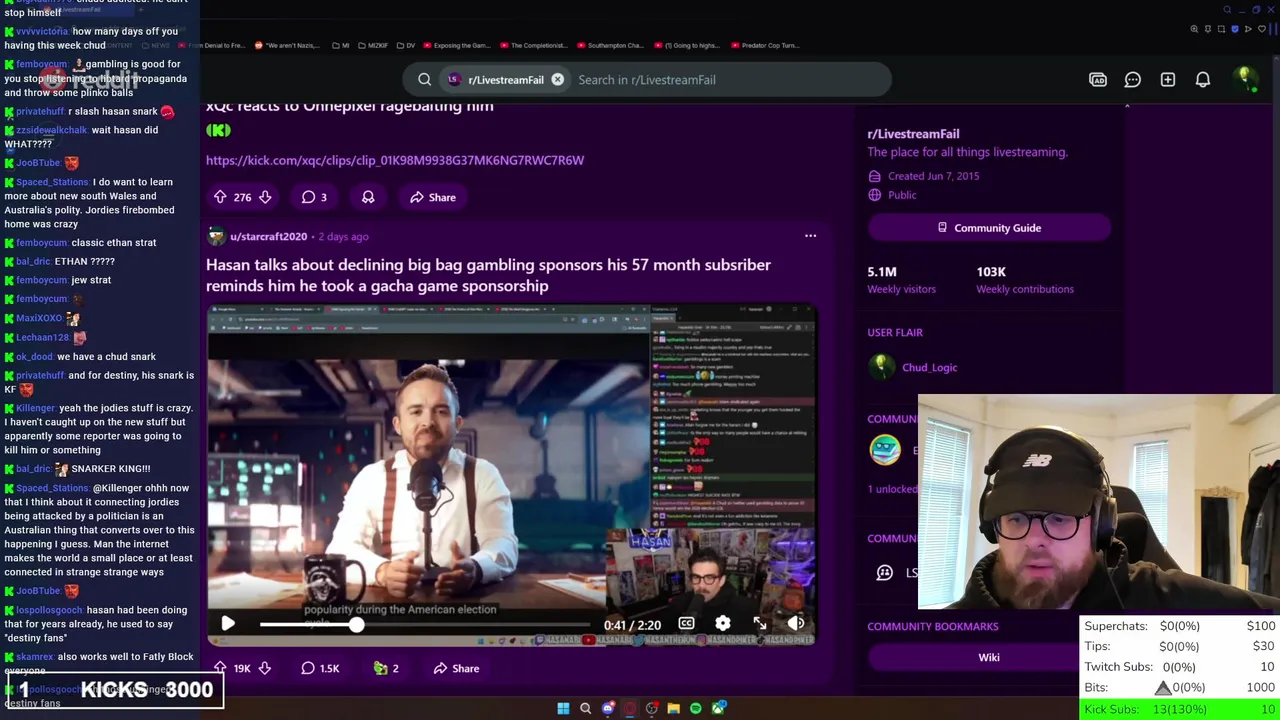1280x720 pixels.
Task: Open the Southampton Cha... bookmark
Action: tap(609, 45)
